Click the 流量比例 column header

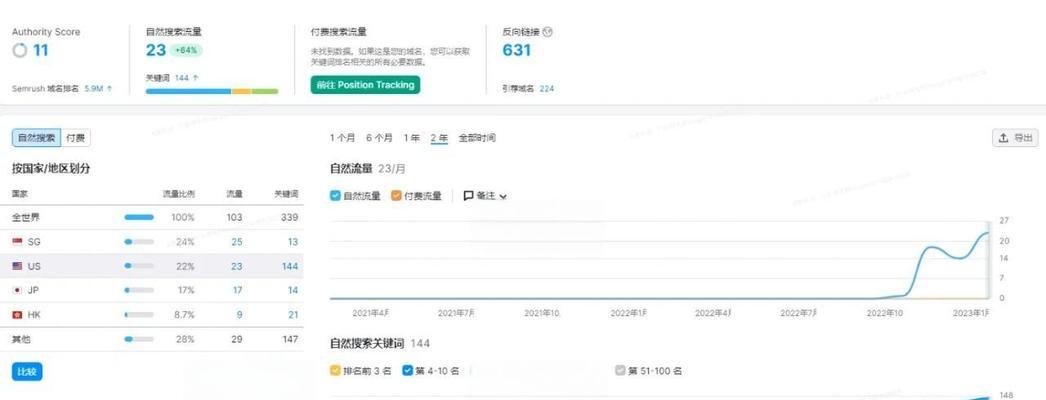[x=179, y=194]
